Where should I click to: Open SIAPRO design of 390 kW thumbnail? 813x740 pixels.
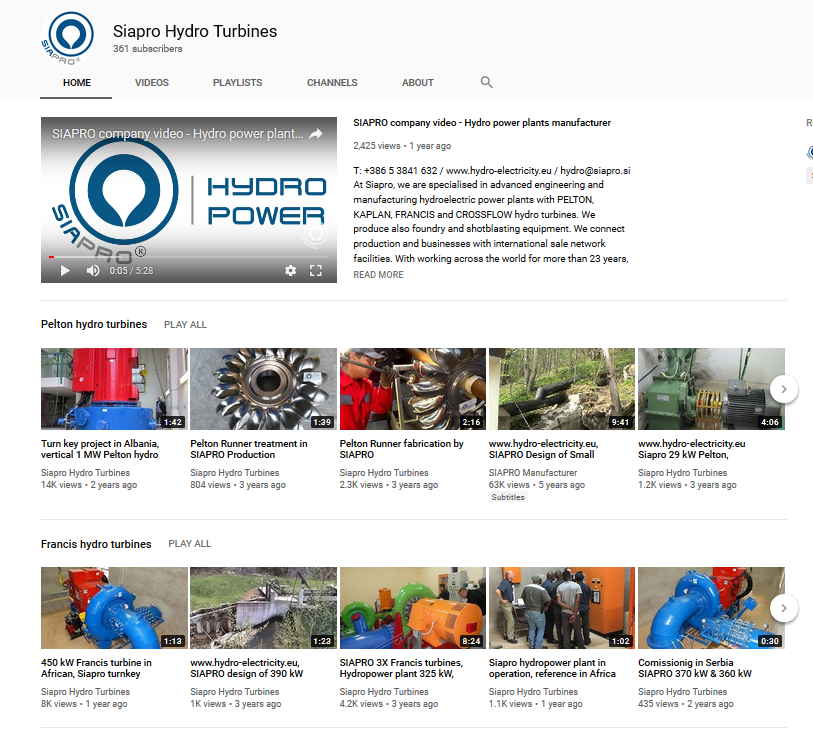point(263,608)
